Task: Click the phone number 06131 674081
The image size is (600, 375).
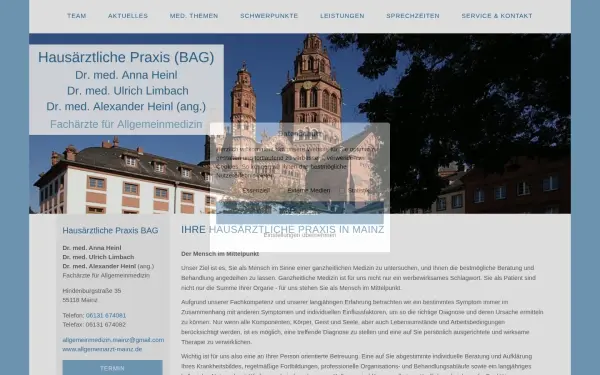Action: tap(106, 315)
